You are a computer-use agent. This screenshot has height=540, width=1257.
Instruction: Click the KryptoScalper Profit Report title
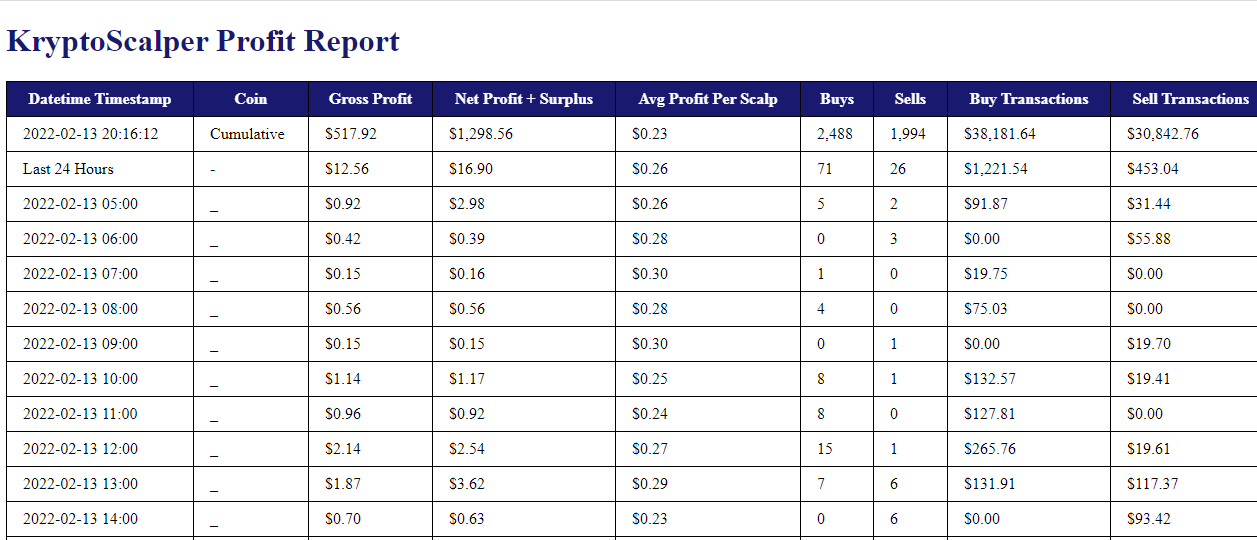pos(203,41)
